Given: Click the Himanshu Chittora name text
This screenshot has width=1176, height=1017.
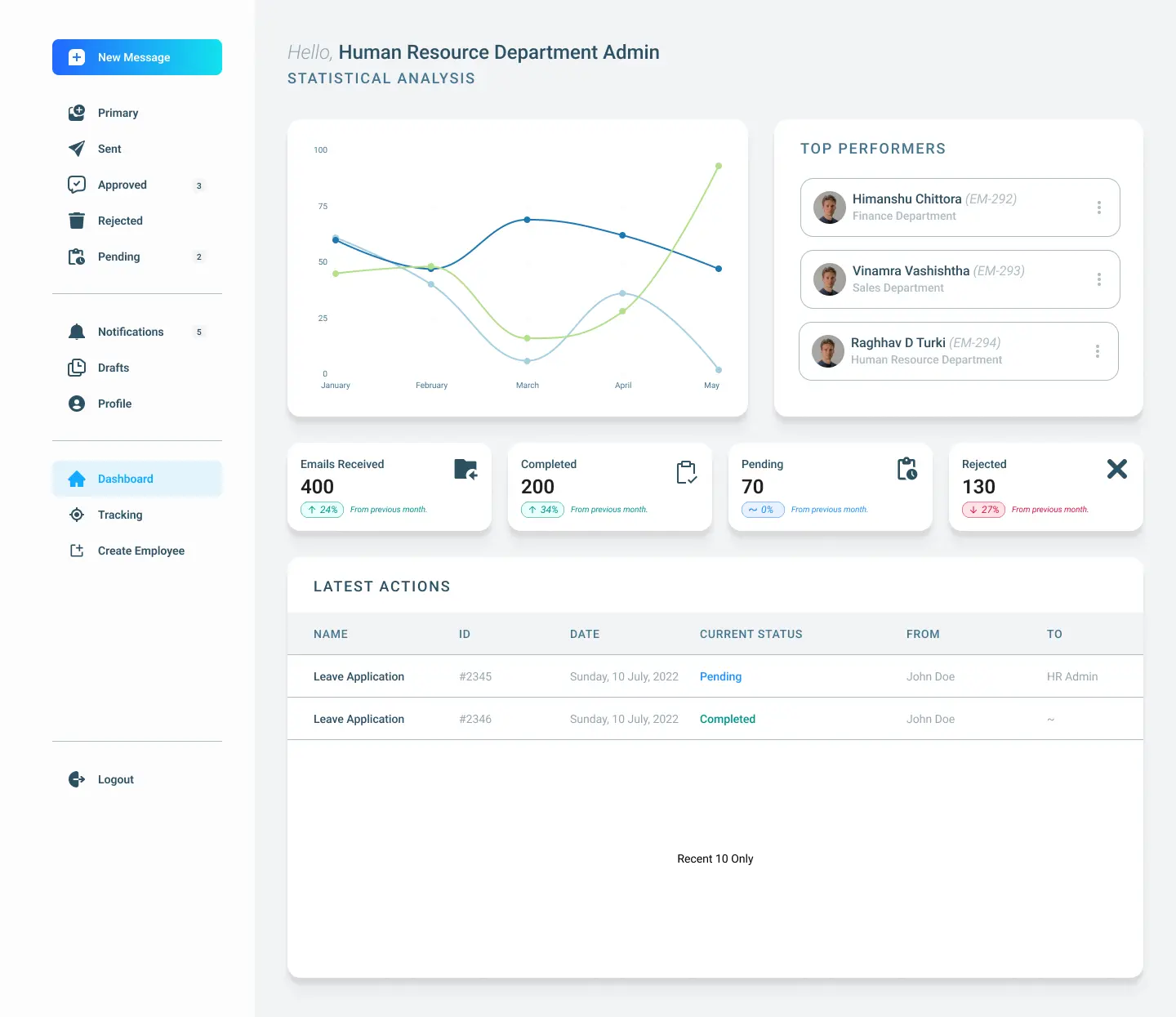Looking at the screenshot, I should pyautogui.click(x=906, y=198).
